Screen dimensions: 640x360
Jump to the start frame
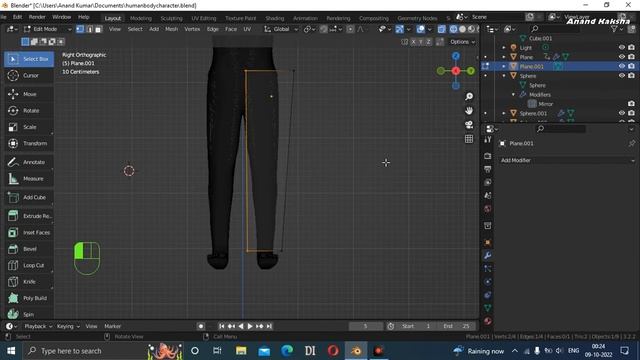point(222,326)
